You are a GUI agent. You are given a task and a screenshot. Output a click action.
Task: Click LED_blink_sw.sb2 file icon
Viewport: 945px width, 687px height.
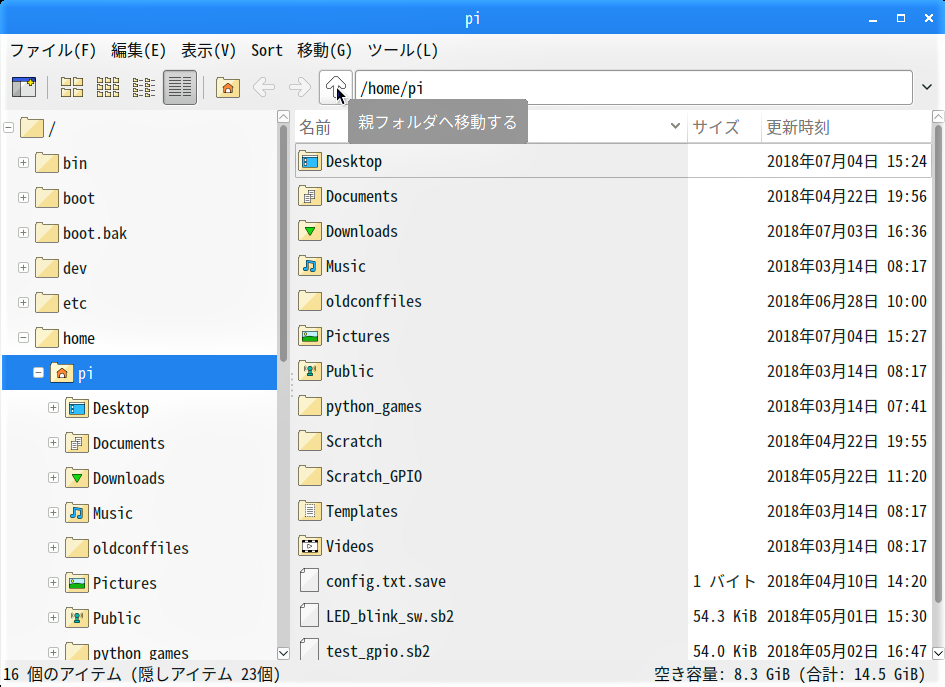[x=310, y=616]
